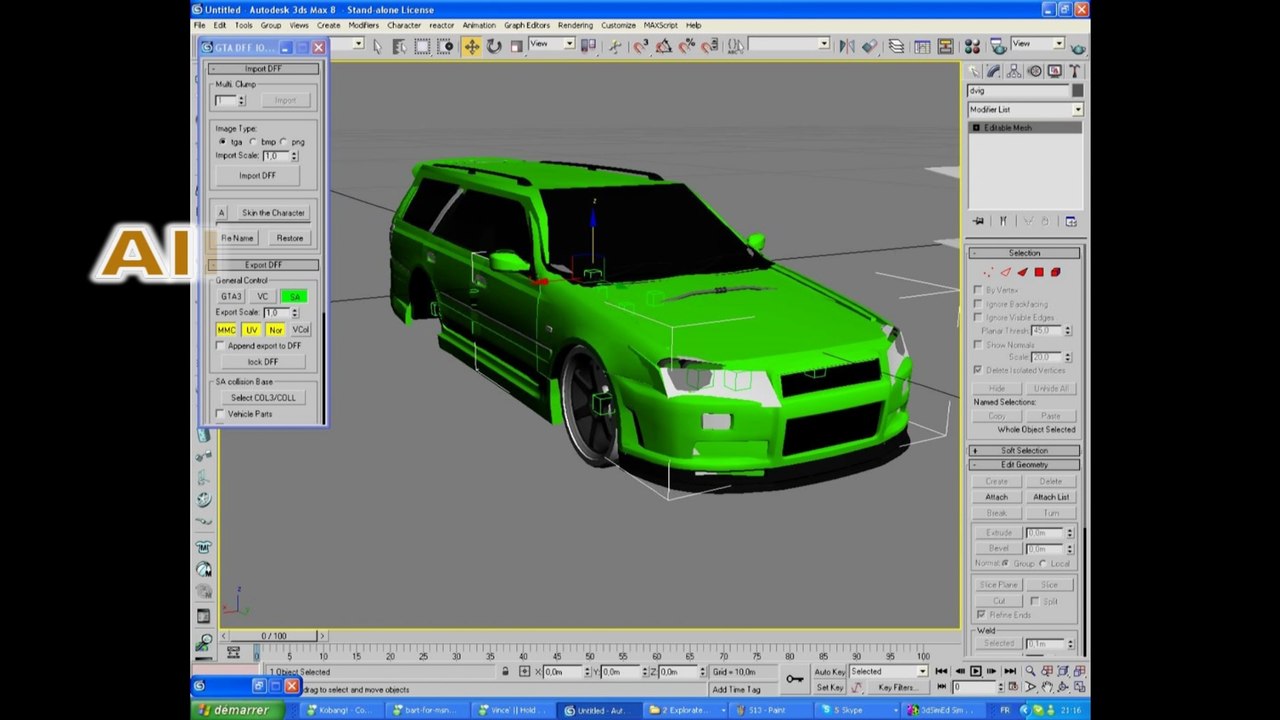Open the Utilities hammer panel tab
Screen dimensions: 1280x720
[1074, 71]
